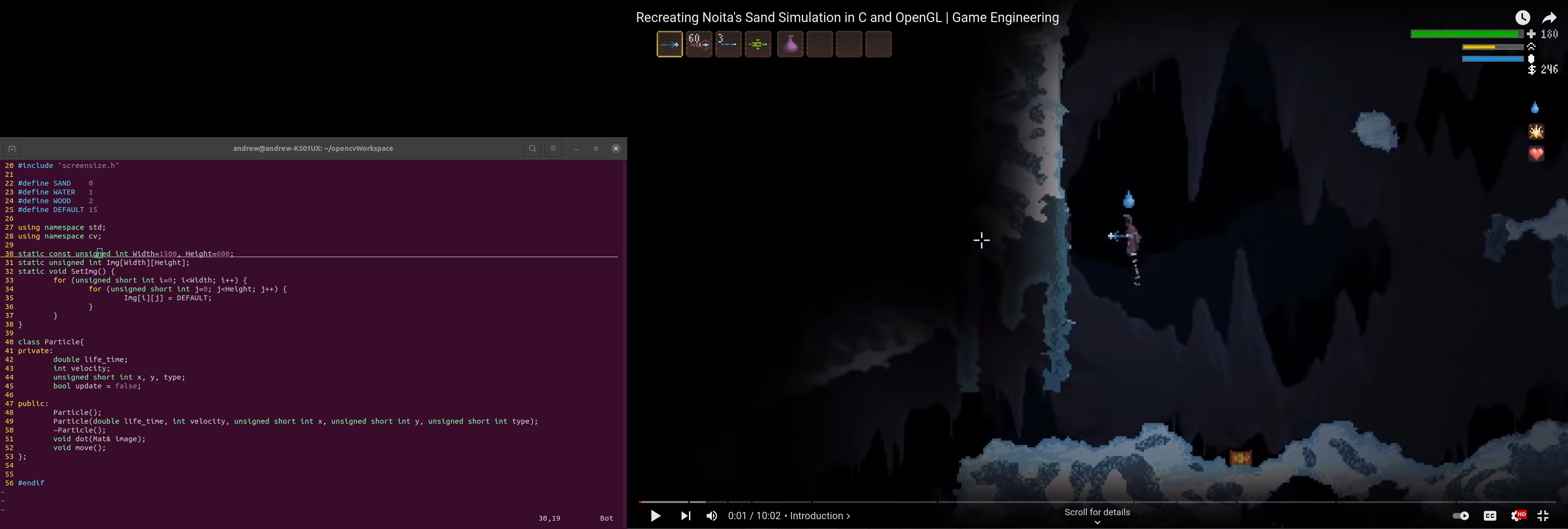Open new terminal tab button
Screen dimensions: 1568x529
(x=12, y=148)
